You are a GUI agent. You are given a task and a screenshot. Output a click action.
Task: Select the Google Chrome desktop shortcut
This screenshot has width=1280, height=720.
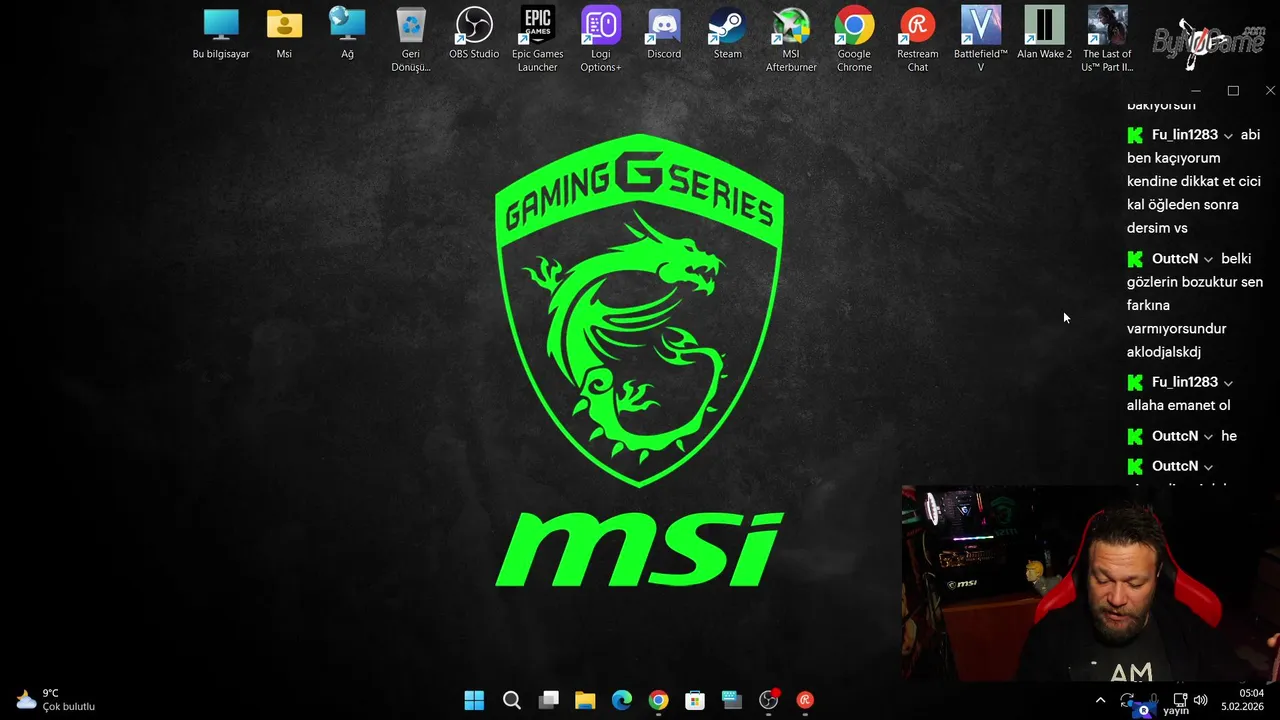coord(854,40)
